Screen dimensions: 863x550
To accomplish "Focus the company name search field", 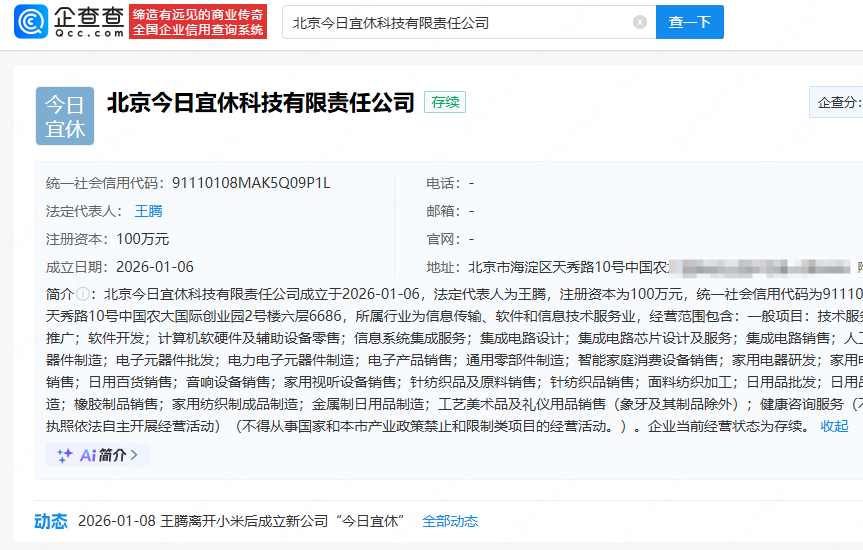I will click(460, 22).
